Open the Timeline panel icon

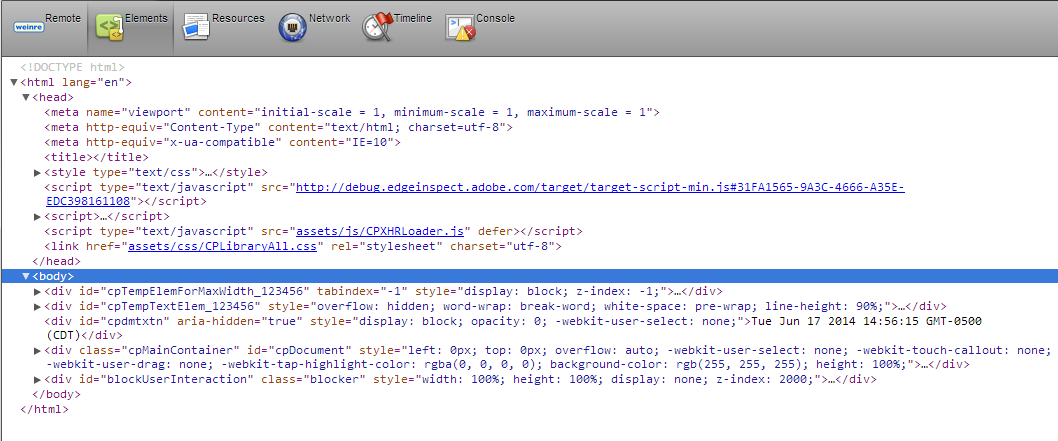tap(378, 28)
